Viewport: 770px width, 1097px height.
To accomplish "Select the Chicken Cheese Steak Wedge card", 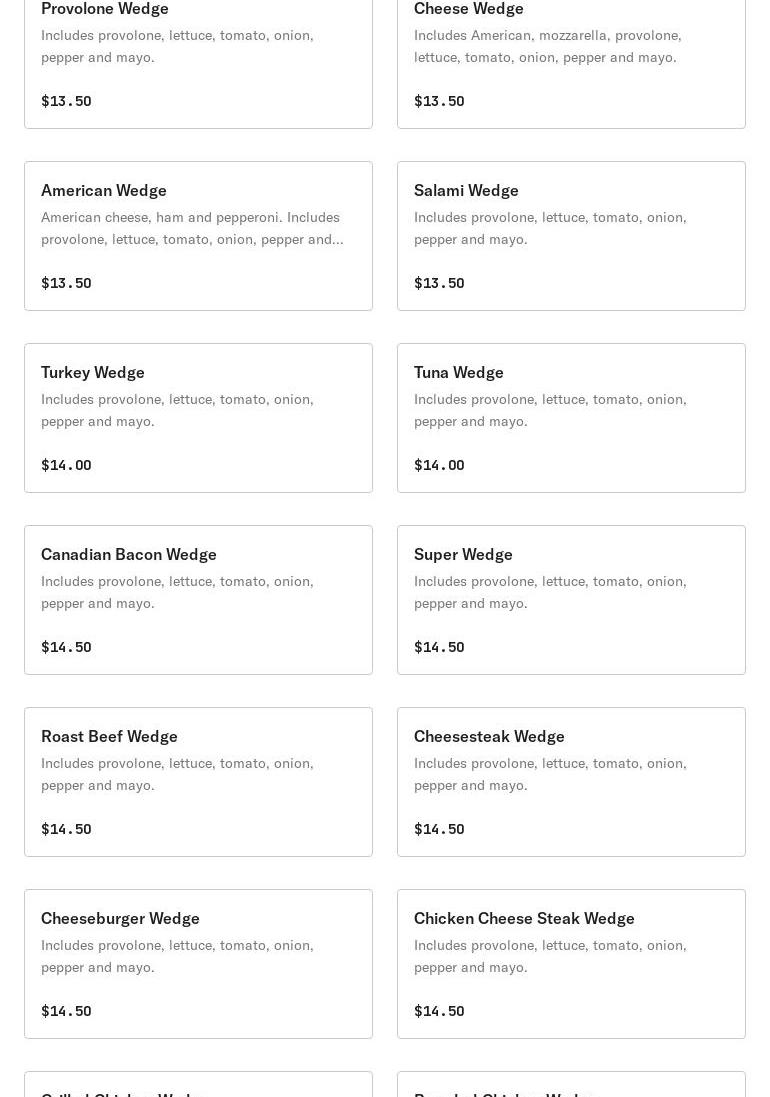I will tap(571, 964).
